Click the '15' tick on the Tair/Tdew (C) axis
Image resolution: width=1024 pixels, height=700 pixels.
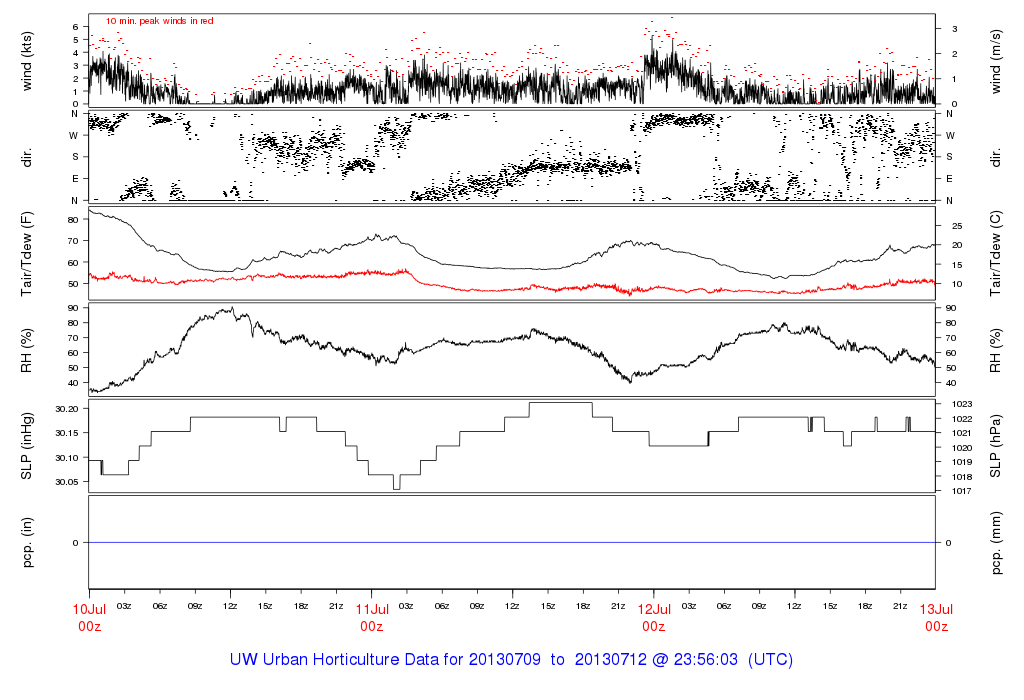tap(957, 265)
